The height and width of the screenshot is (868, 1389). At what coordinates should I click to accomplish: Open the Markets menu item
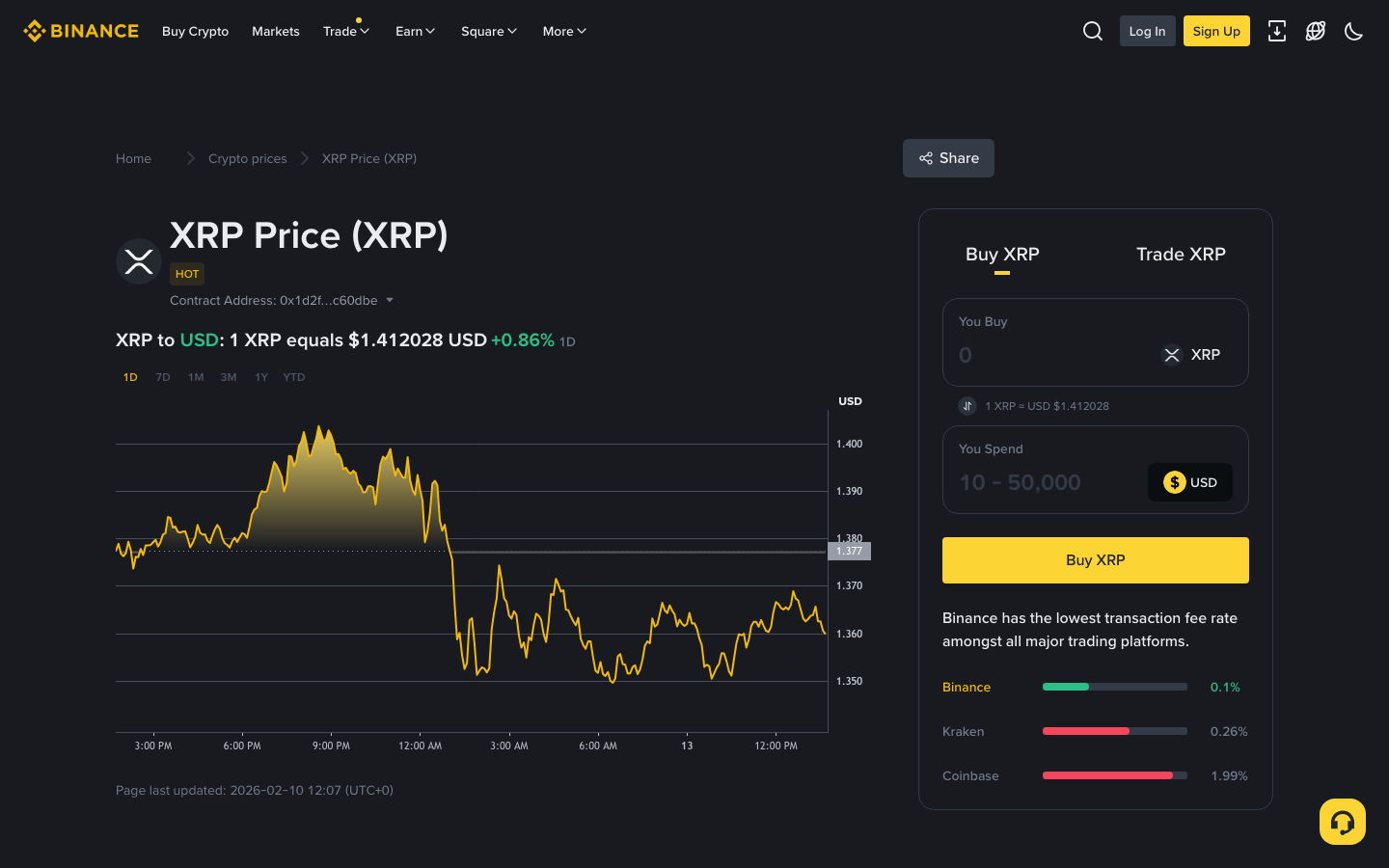coord(275,31)
